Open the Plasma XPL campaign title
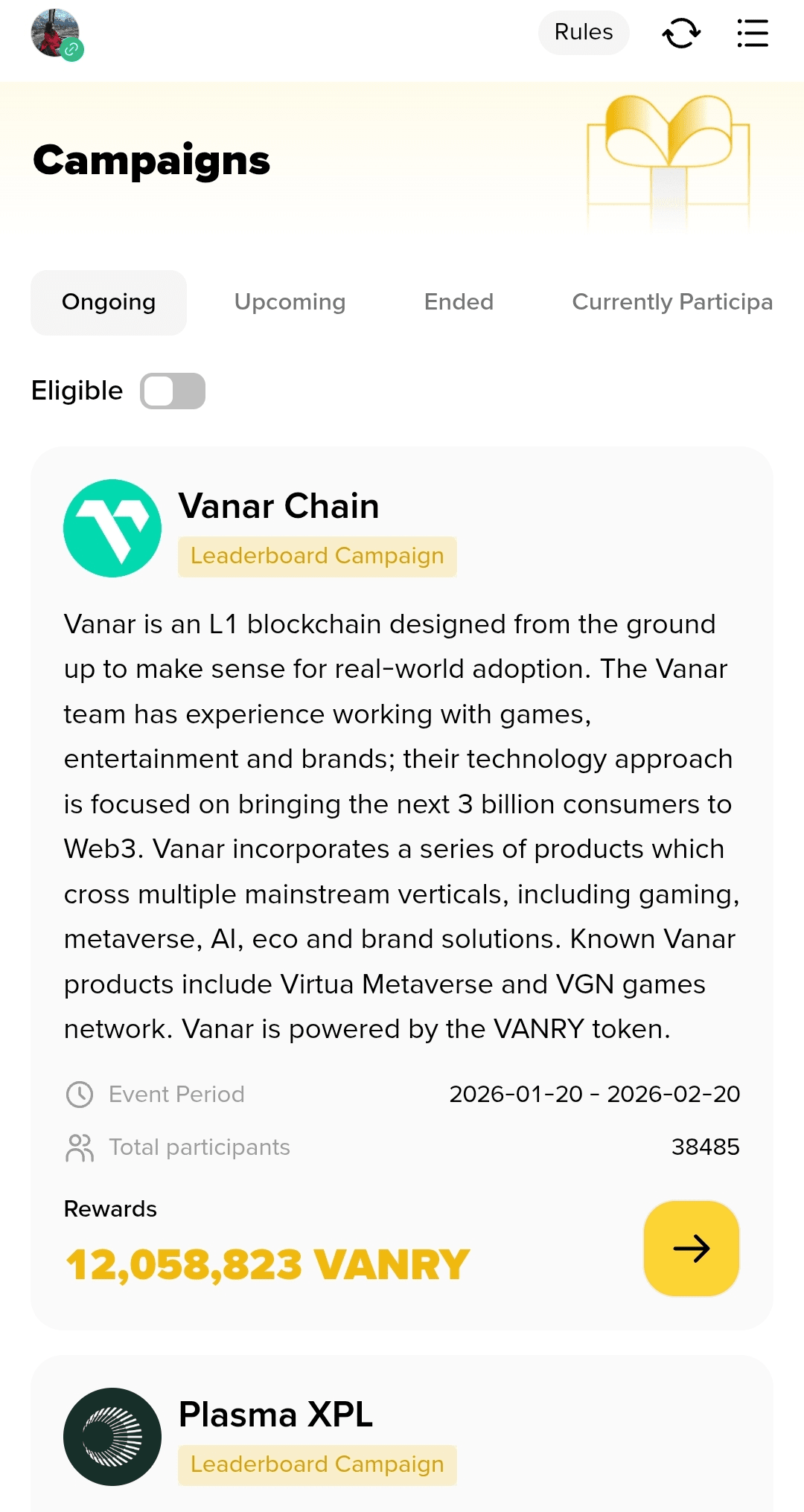This screenshot has height=1512, width=804. (x=275, y=1414)
